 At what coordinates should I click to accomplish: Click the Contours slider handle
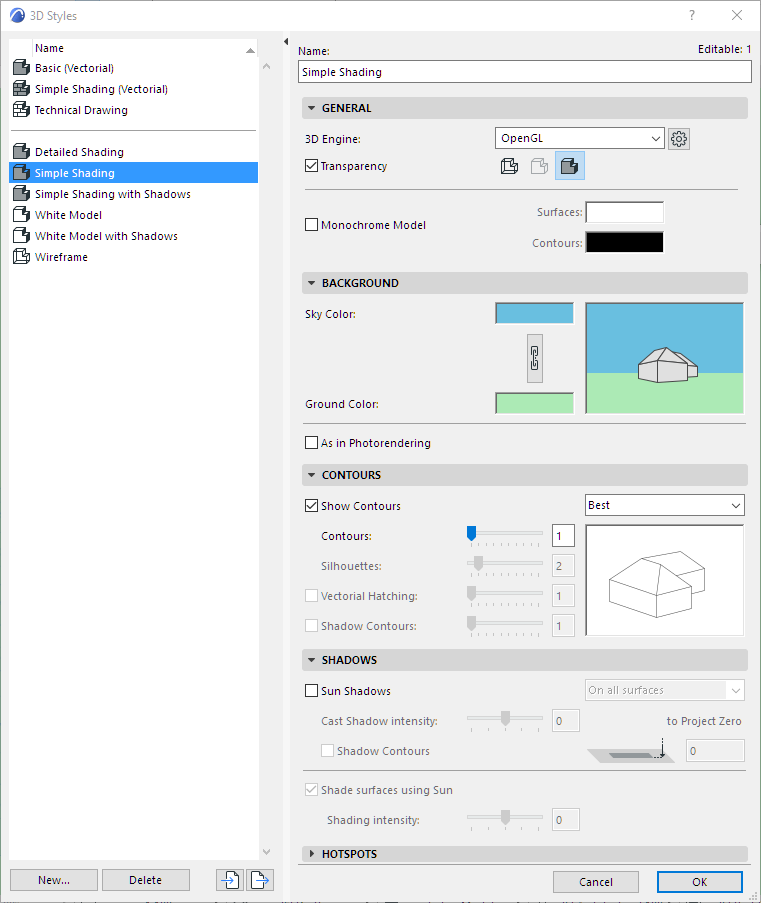click(x=471, y=533)
